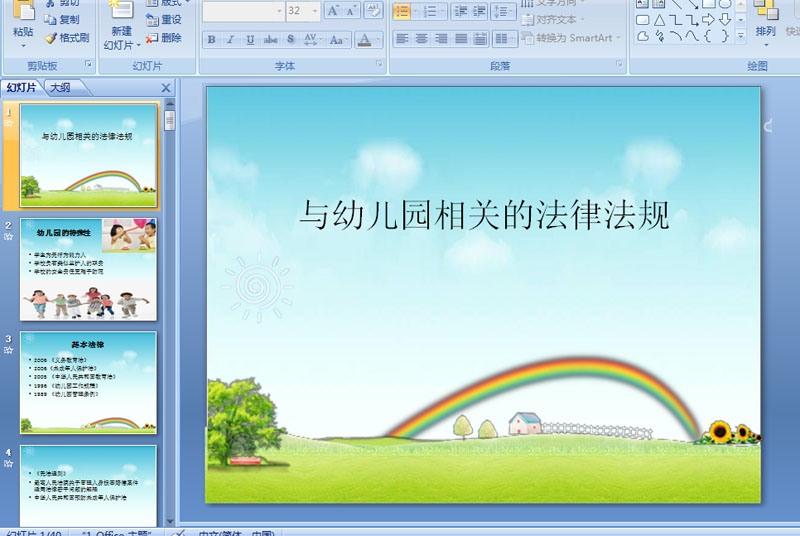
Task: Toggle Underline formatting button
Action: point(250,39)
